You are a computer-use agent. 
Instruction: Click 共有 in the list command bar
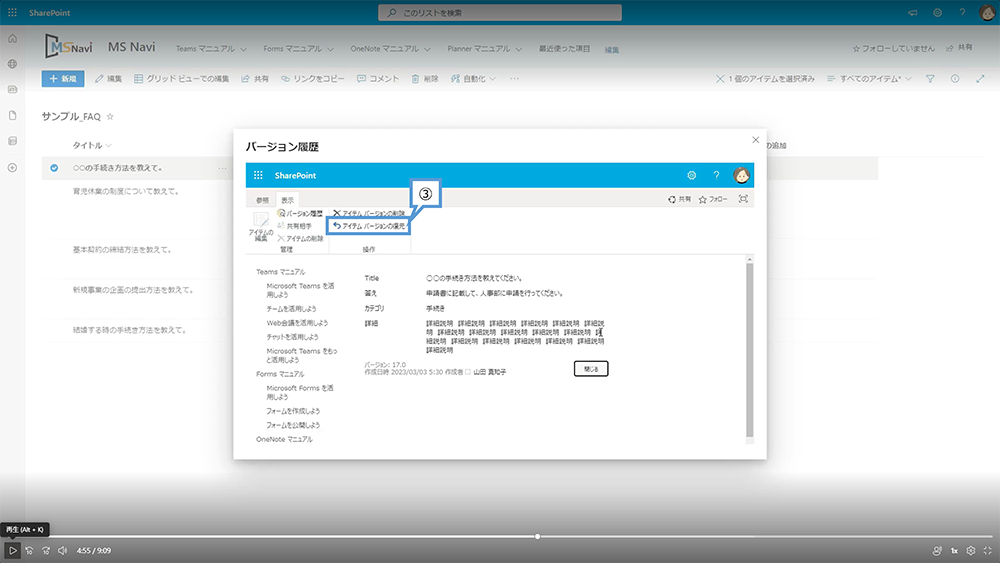coord(254,78)
